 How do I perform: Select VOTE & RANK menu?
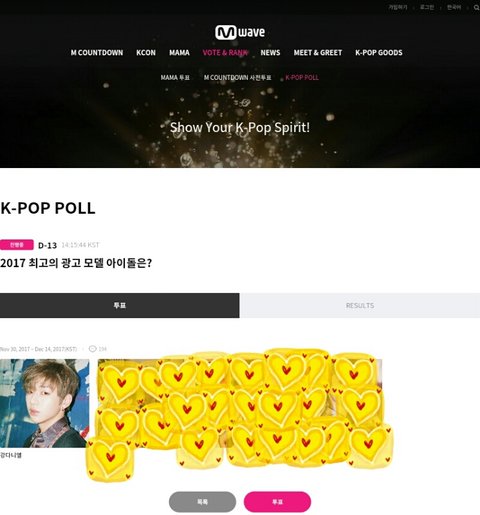[x=225, y=53]
